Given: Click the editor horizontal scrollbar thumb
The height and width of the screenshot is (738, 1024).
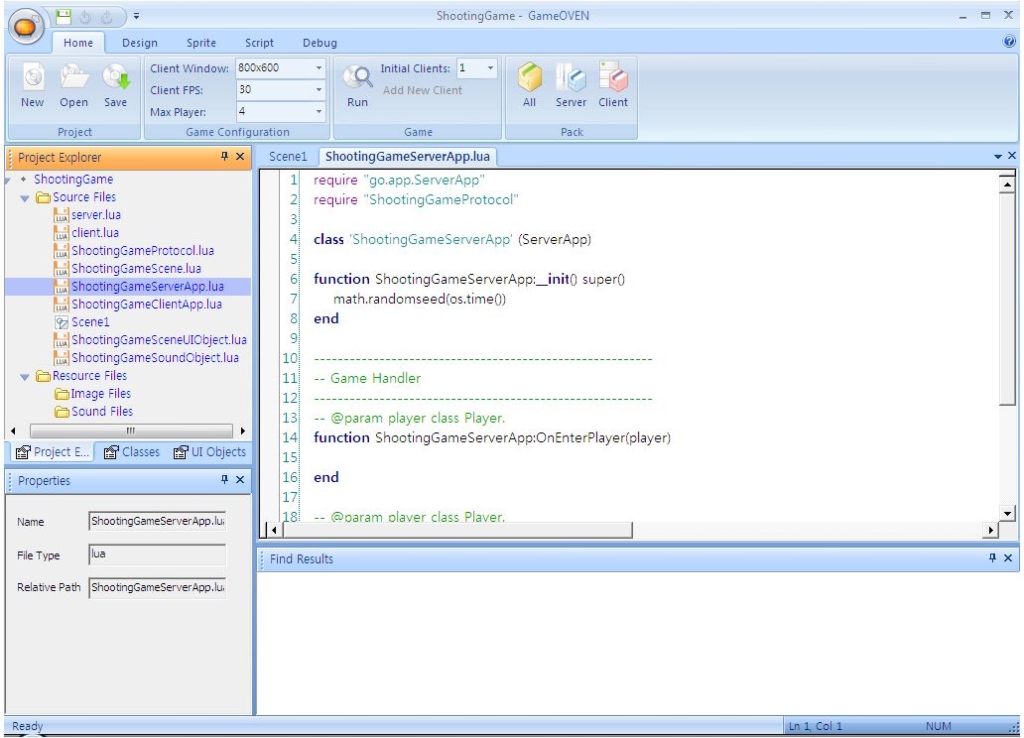Looking at the screenshot, I should click(x=457, y=530).
